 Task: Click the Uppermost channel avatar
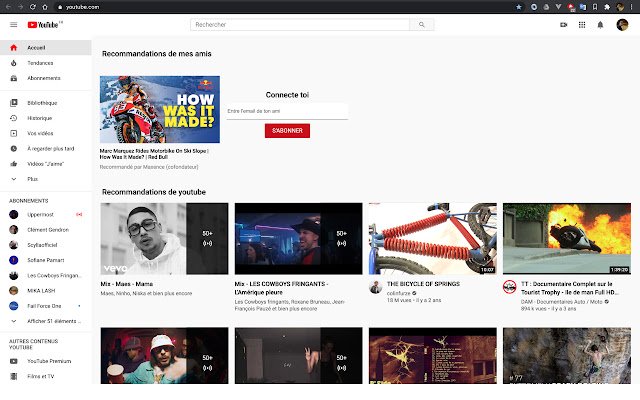[13, 214]
